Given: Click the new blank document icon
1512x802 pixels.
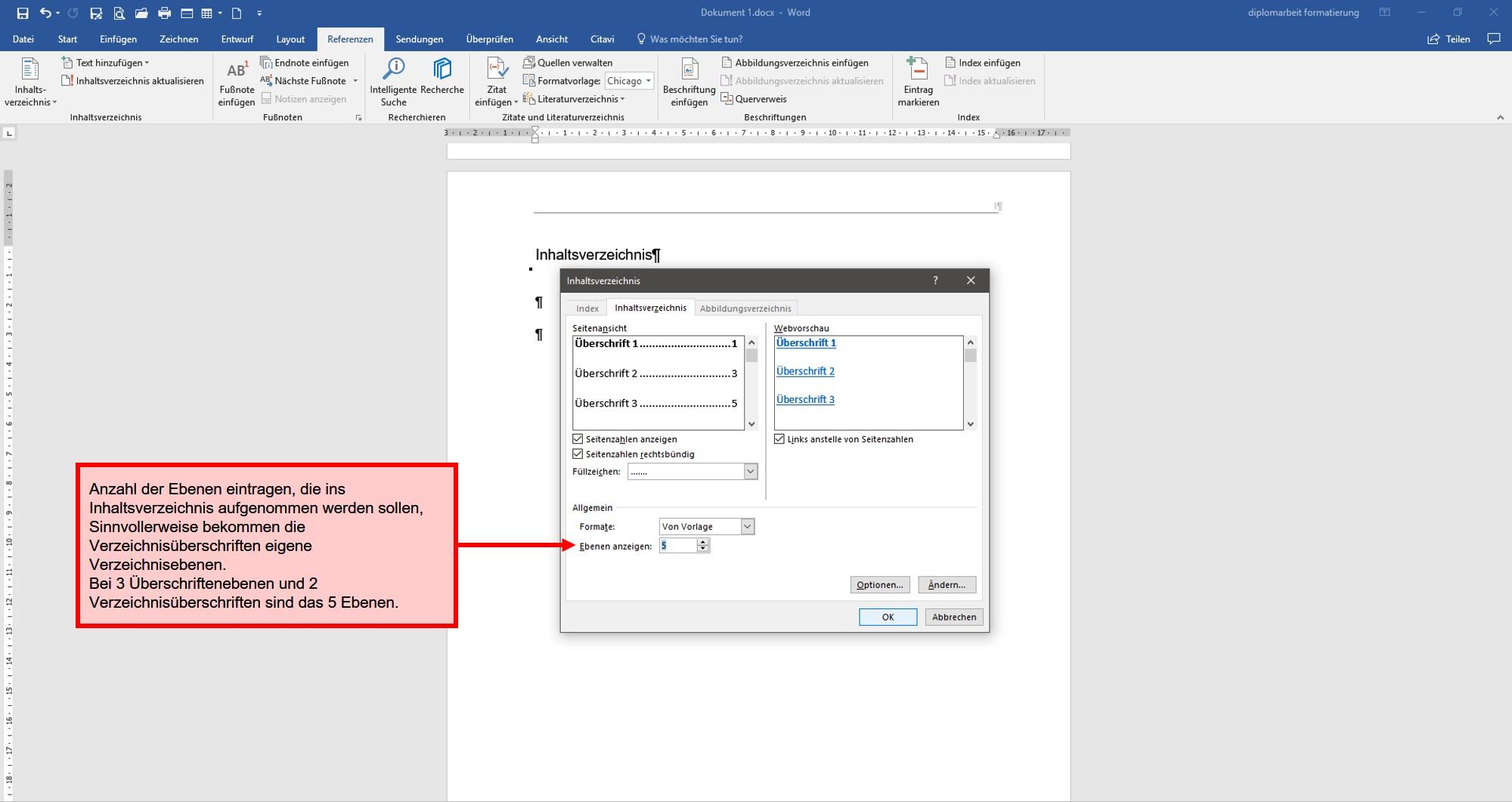Looking at the screenshot, I should 237,13.
